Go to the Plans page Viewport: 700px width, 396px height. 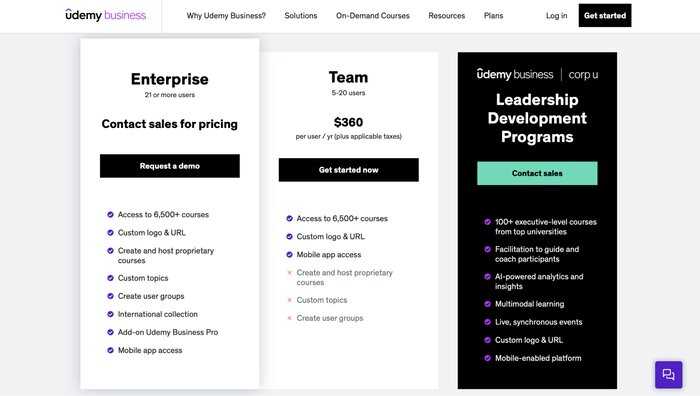pos(493,16)
